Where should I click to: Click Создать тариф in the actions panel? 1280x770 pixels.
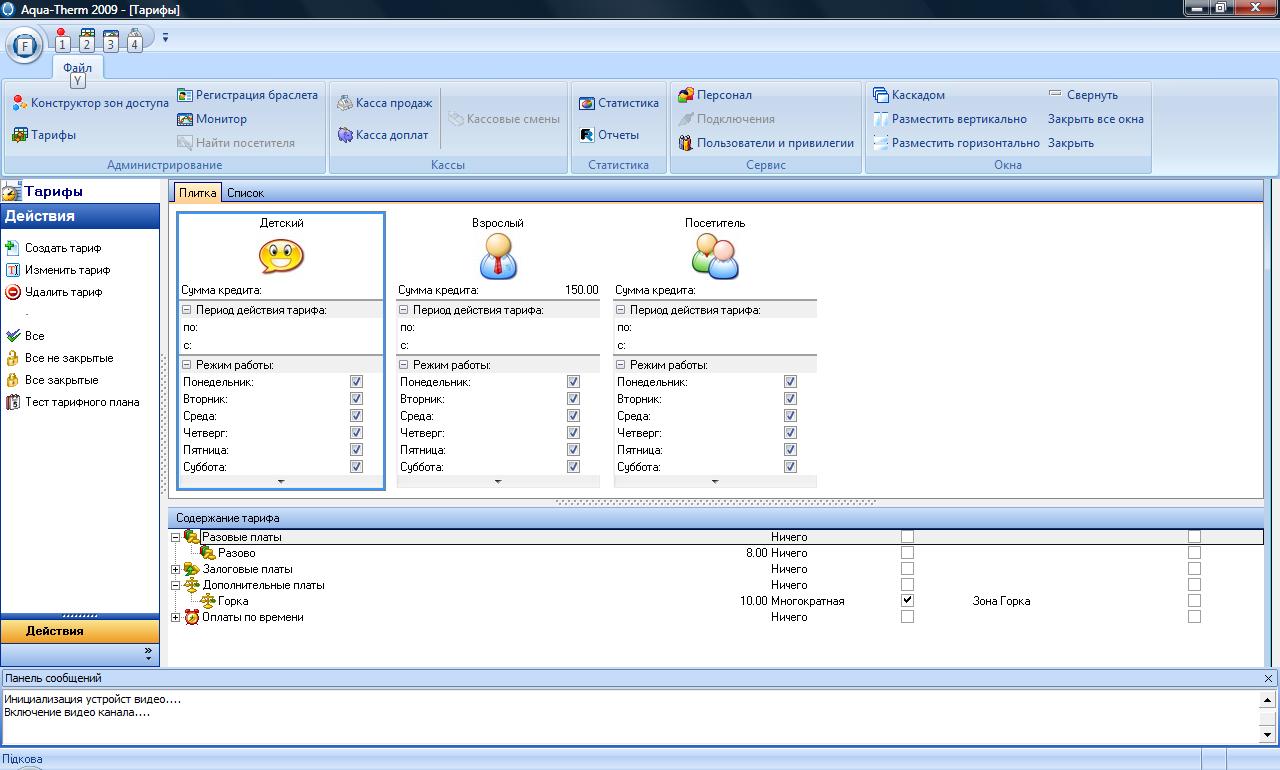[x=63, y=248]
